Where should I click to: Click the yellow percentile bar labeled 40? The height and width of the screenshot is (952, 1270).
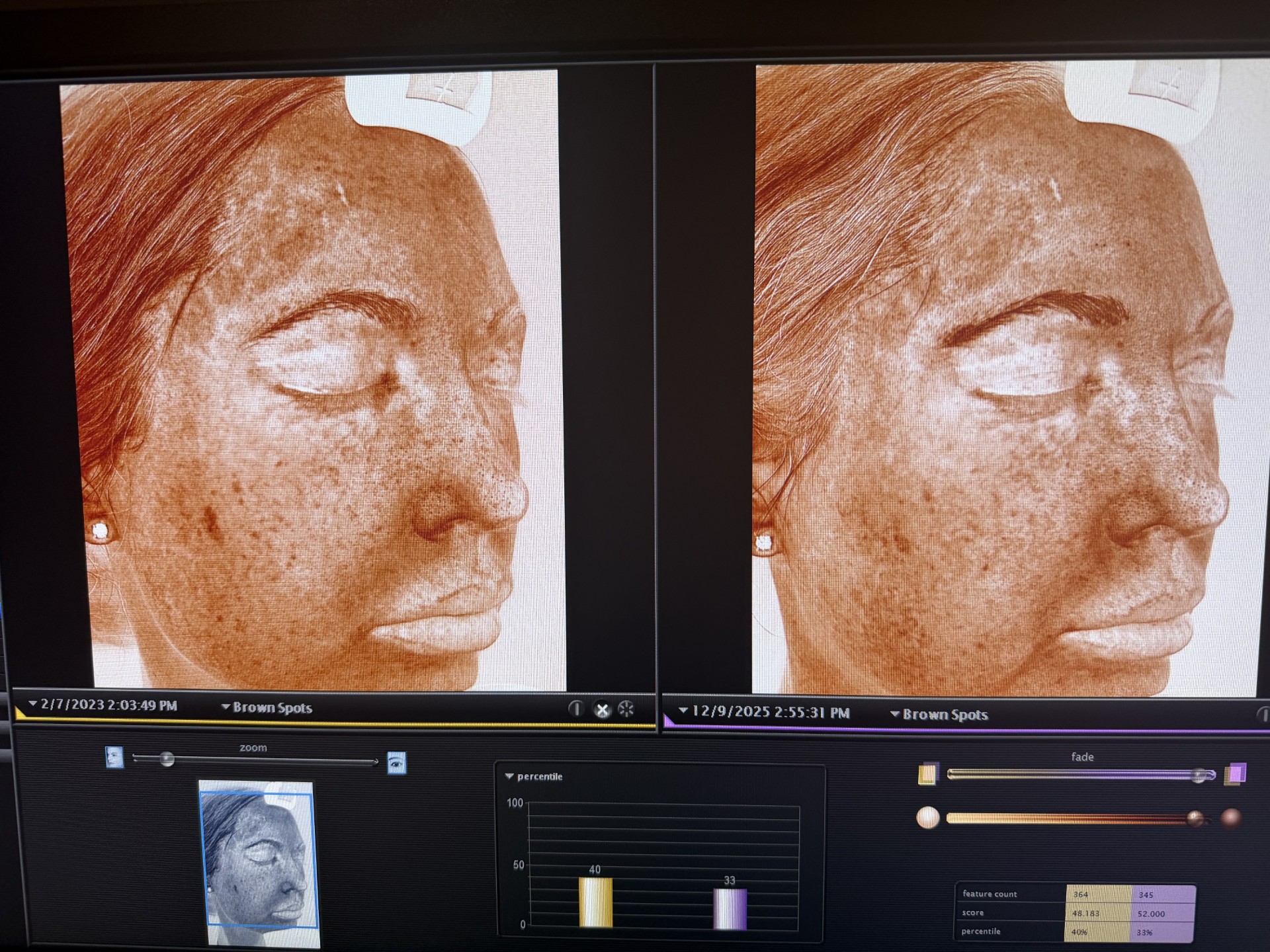pyautogui.click(x=595, y=902)
